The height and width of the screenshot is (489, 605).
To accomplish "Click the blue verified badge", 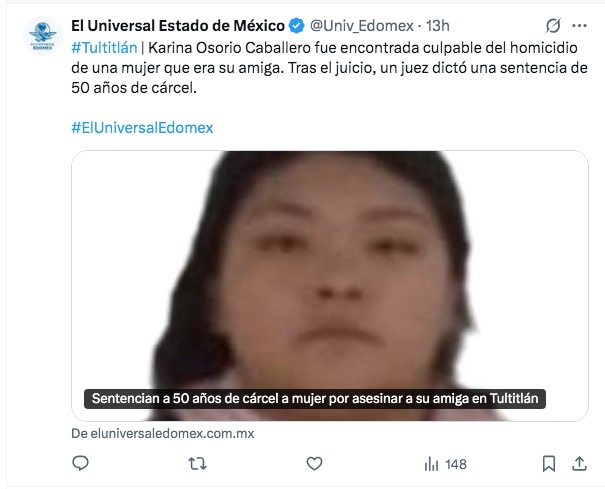I will (297, 26).
